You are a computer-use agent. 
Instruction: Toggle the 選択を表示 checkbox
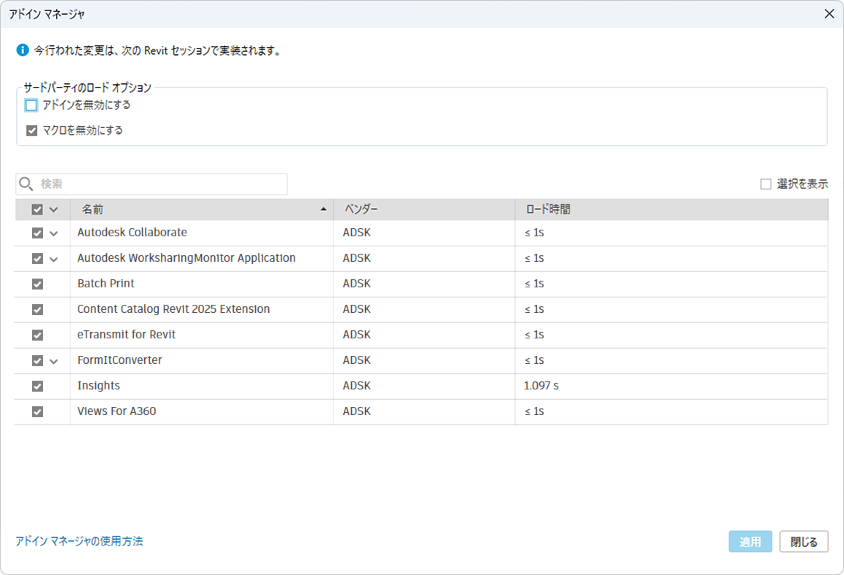765,184
